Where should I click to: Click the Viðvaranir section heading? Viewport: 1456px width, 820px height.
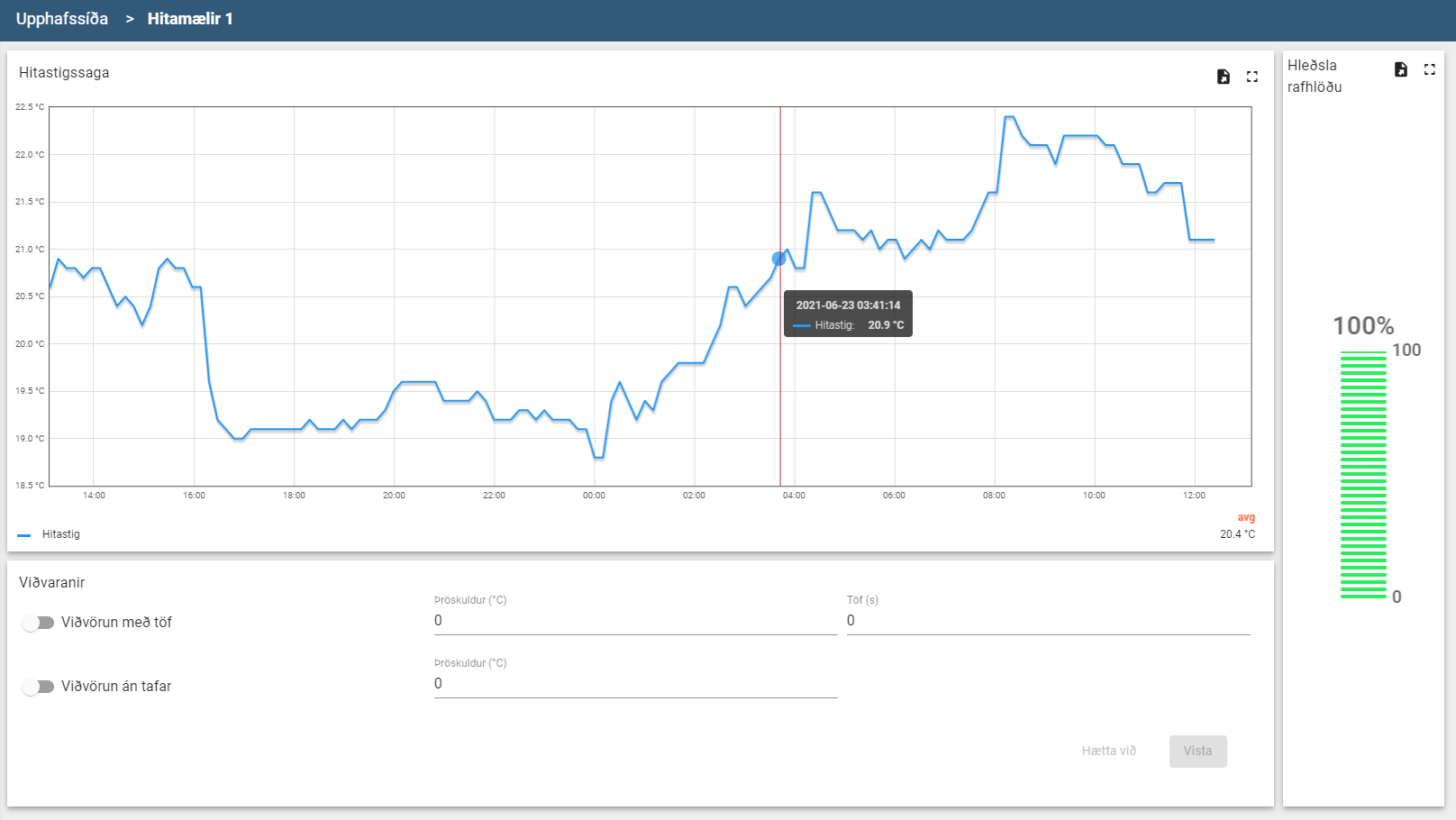point(51,583)
